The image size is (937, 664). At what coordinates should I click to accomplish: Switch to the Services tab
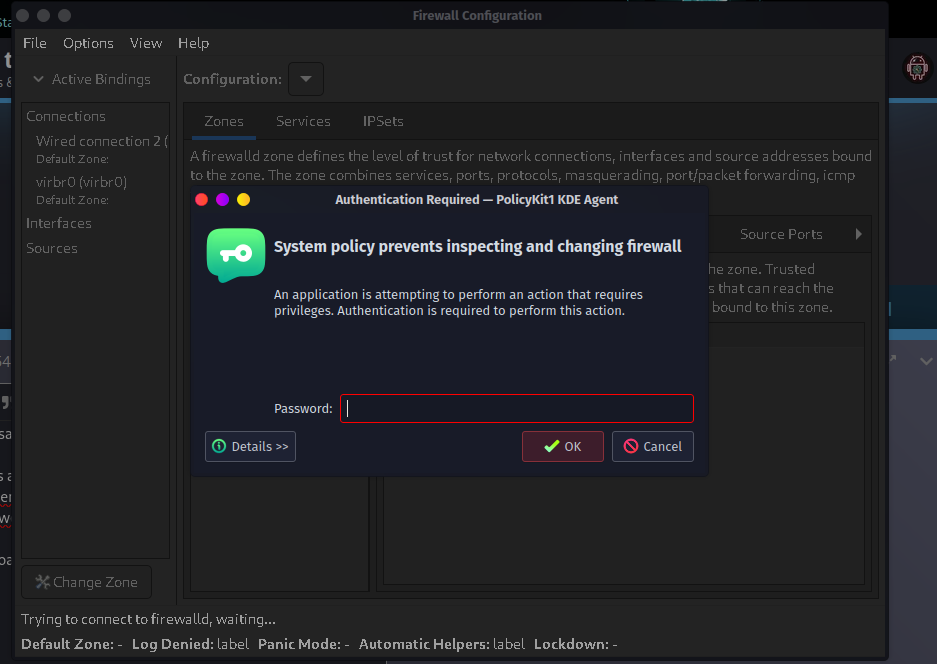point(303,121)
